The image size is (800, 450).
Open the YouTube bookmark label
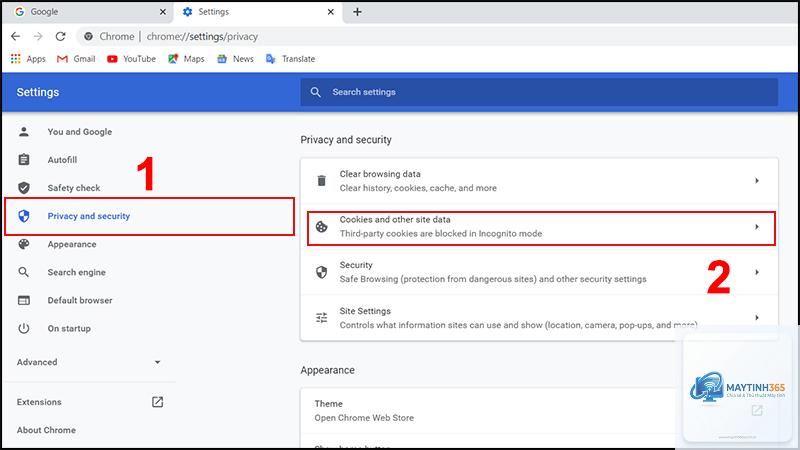139,59
